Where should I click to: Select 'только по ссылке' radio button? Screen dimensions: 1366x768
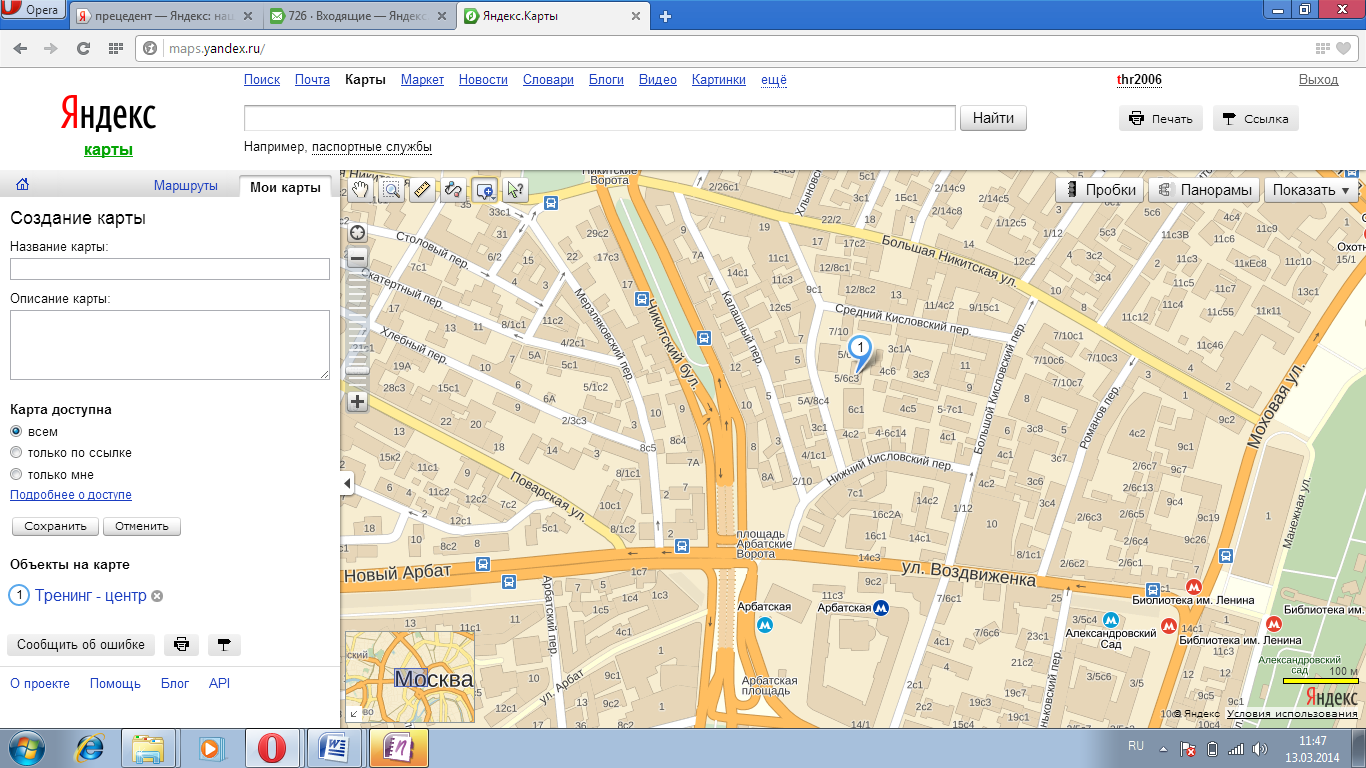coord(16,453)
